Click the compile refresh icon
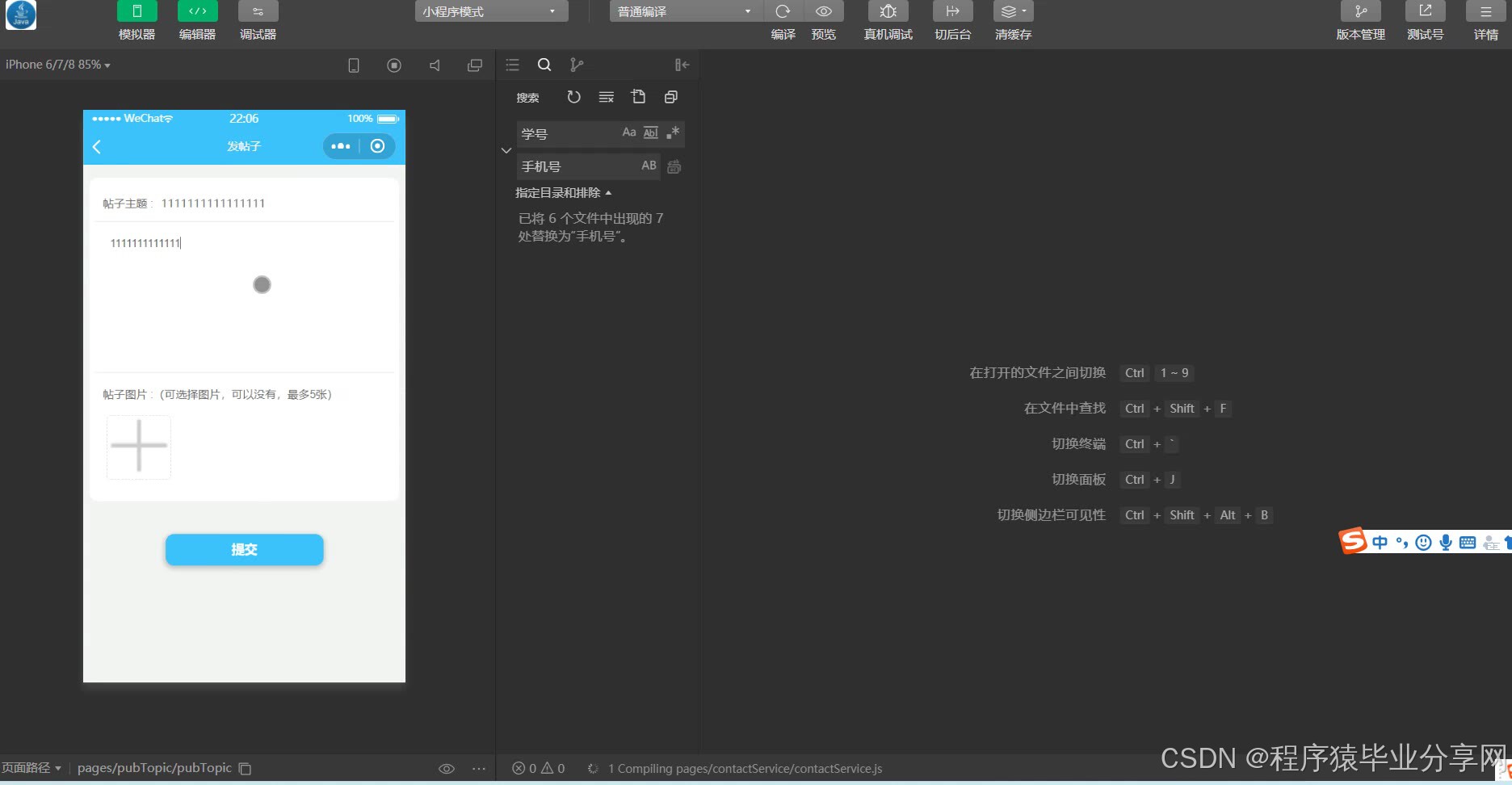 (x=783, y=11)
